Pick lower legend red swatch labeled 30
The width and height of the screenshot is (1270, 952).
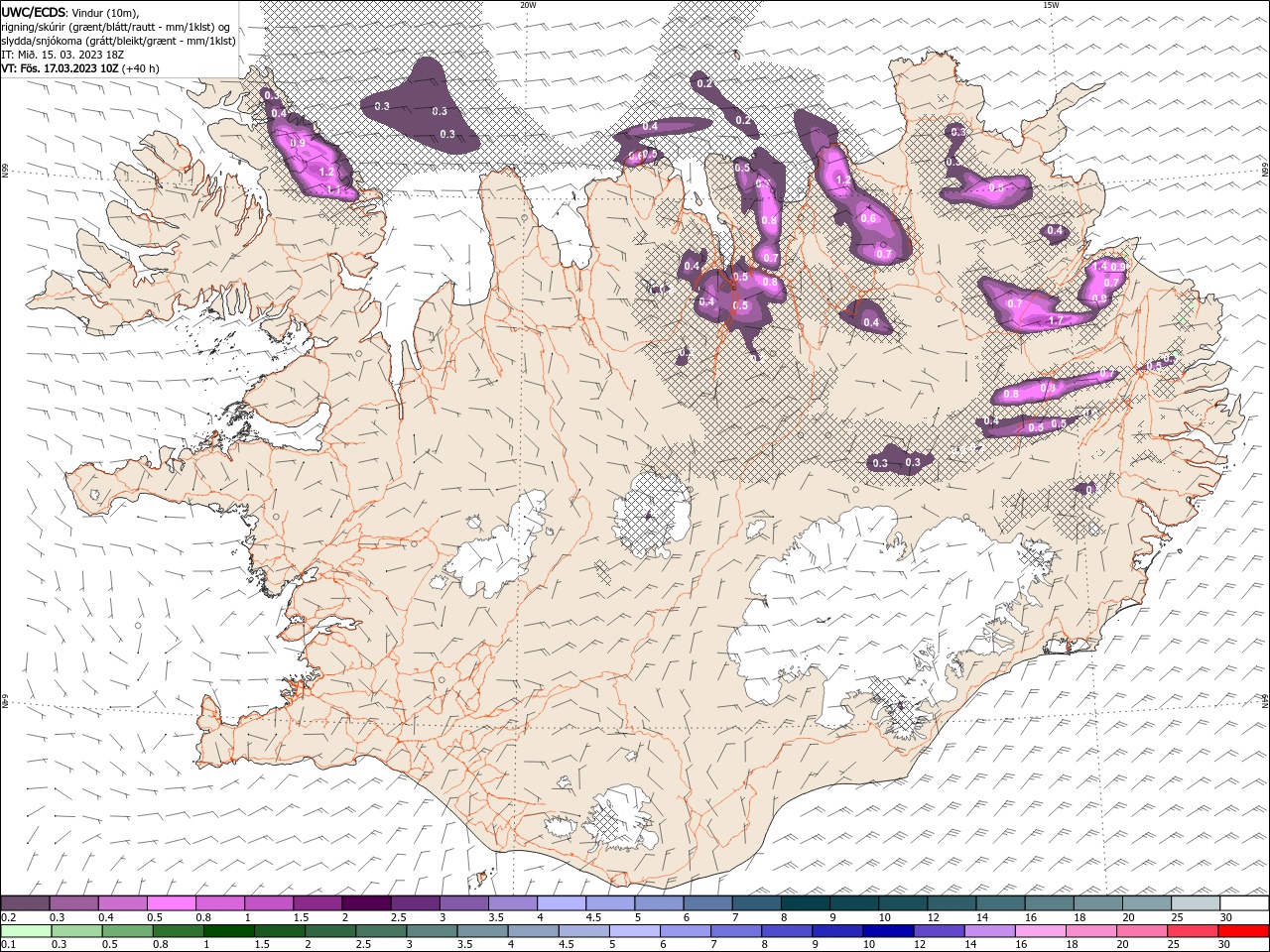click(x=1243, y=931)
